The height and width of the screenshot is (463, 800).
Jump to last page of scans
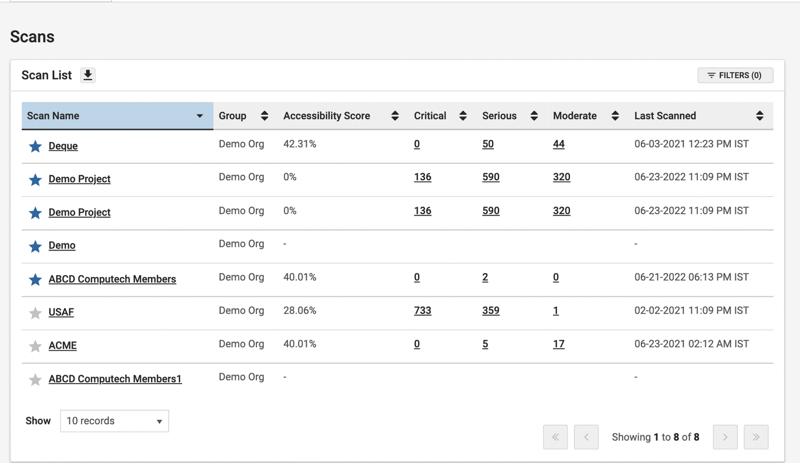756,437
